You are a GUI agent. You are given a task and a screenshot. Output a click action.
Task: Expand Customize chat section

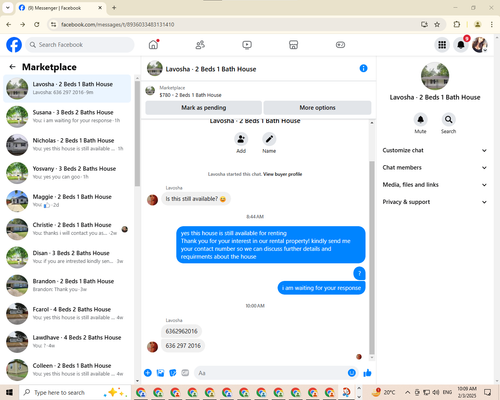(435, 150)
